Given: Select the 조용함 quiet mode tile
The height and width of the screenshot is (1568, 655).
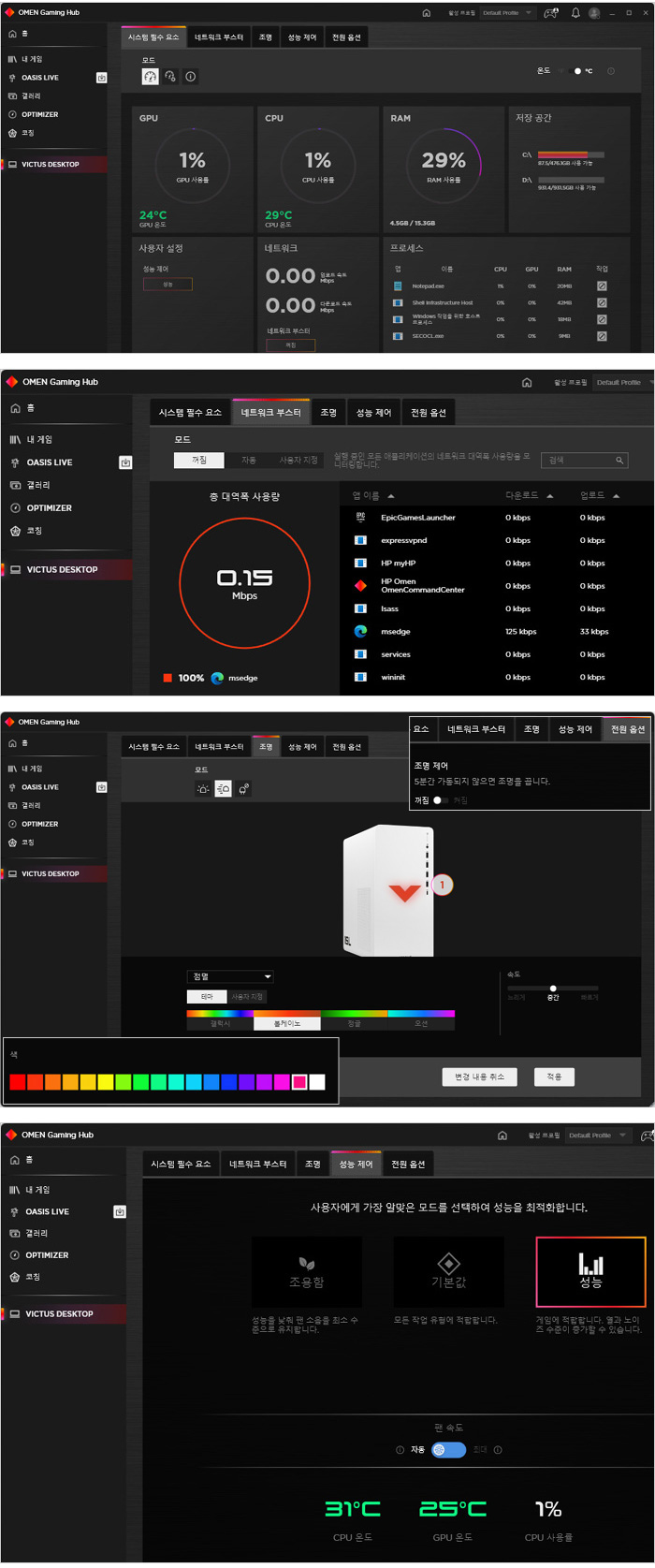Looking at the screenshot, I should pyautogui.click(x=306, y=1271).
